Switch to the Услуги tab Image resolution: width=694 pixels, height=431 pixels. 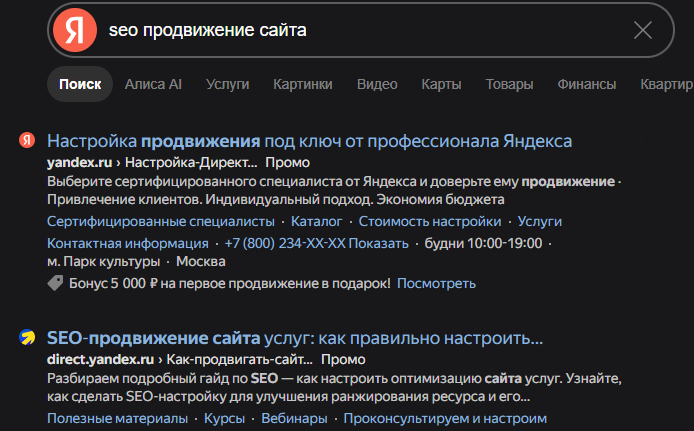click(227, 84)
